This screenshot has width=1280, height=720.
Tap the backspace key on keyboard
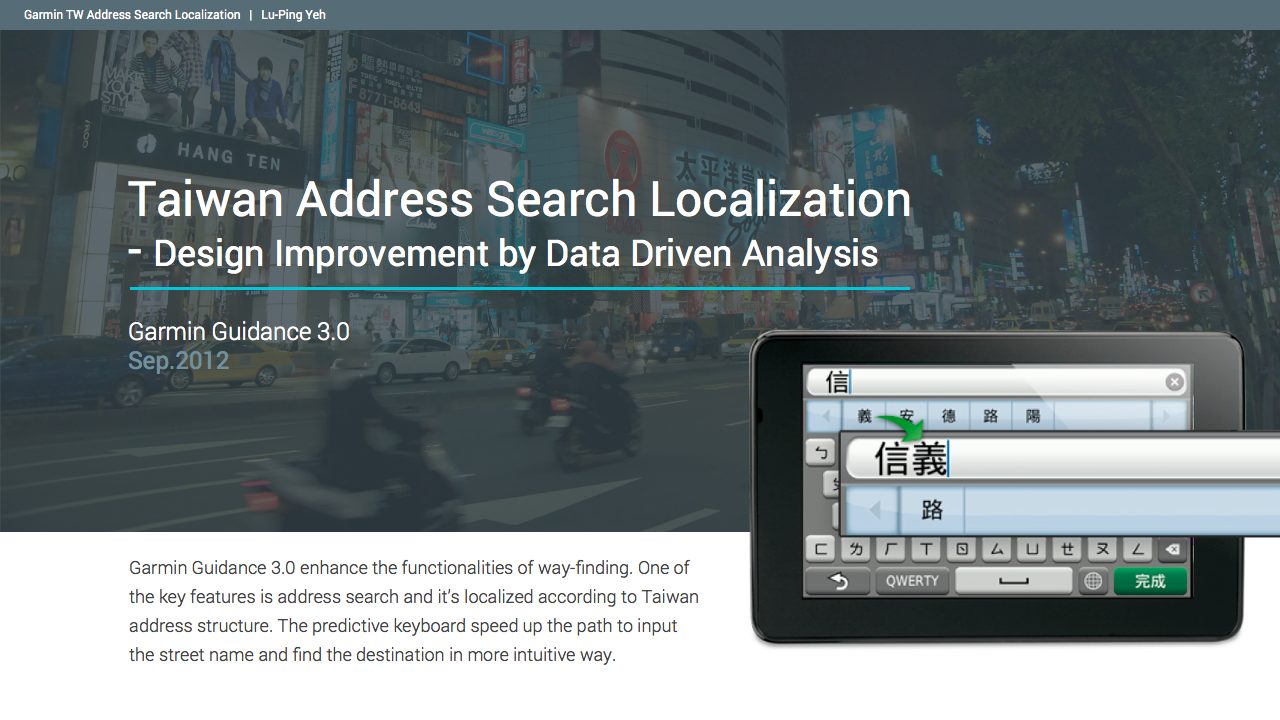[1172, 549]
